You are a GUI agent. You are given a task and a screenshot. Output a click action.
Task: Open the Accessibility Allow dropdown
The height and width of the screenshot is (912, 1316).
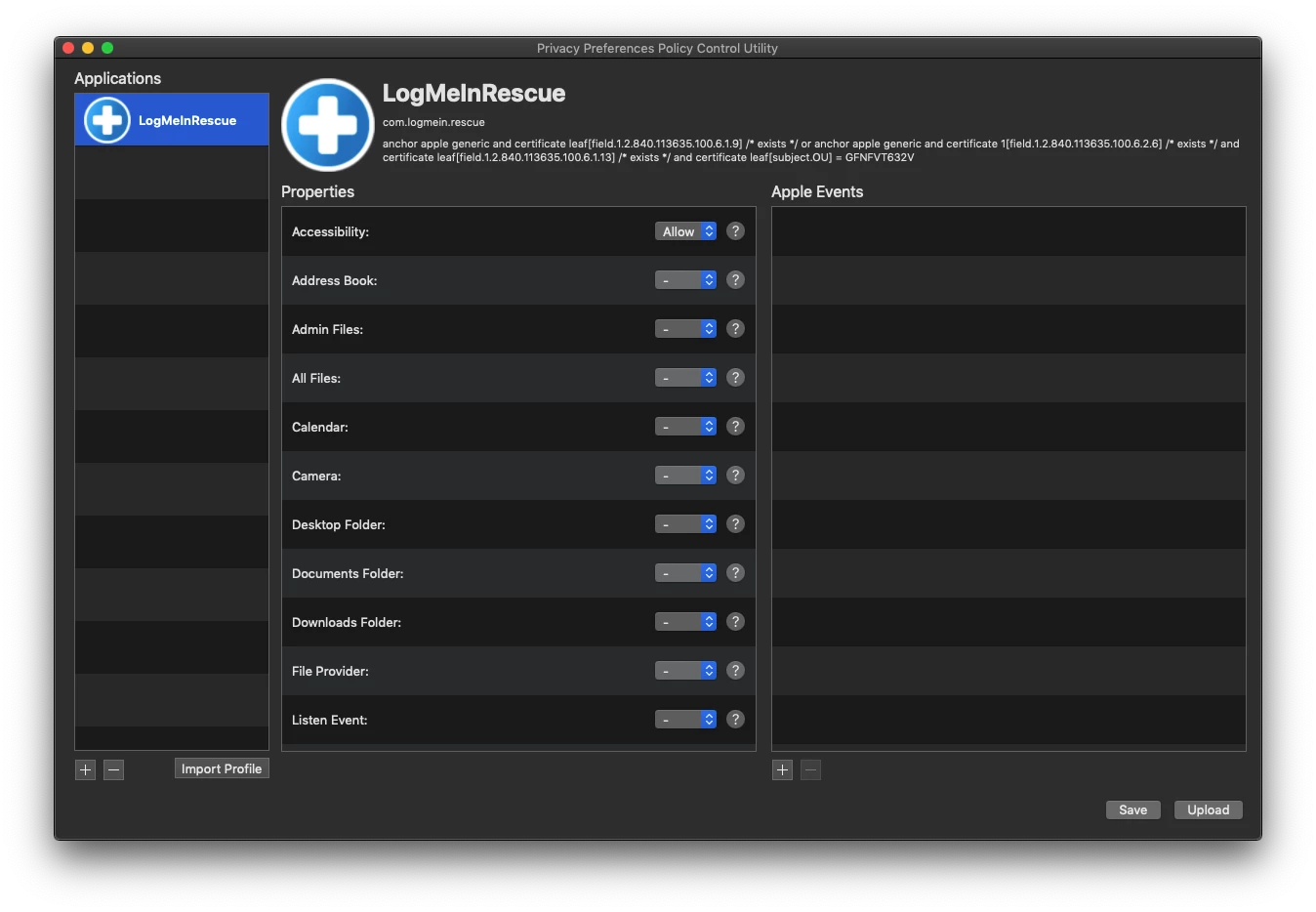point(685,231)
